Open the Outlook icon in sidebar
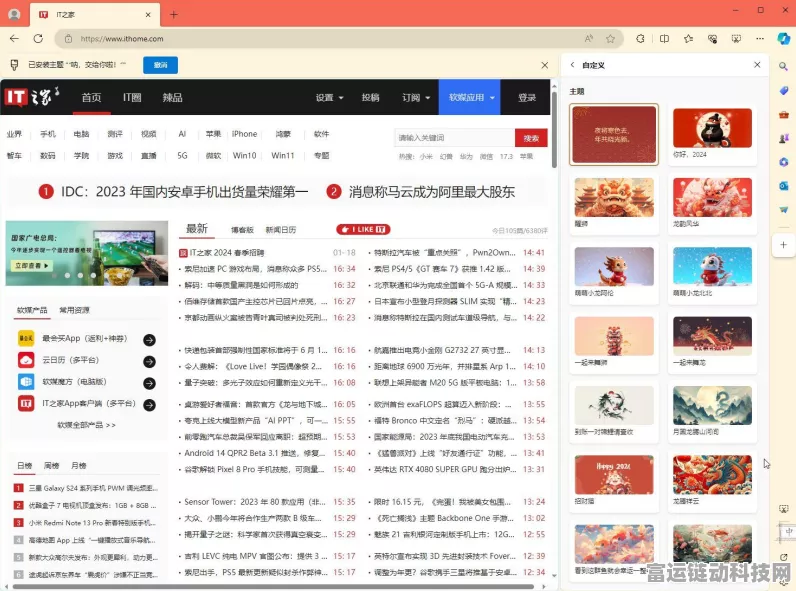Image resolution: width=796 pixels, height=591 pixels. click(x=783, y=186)
